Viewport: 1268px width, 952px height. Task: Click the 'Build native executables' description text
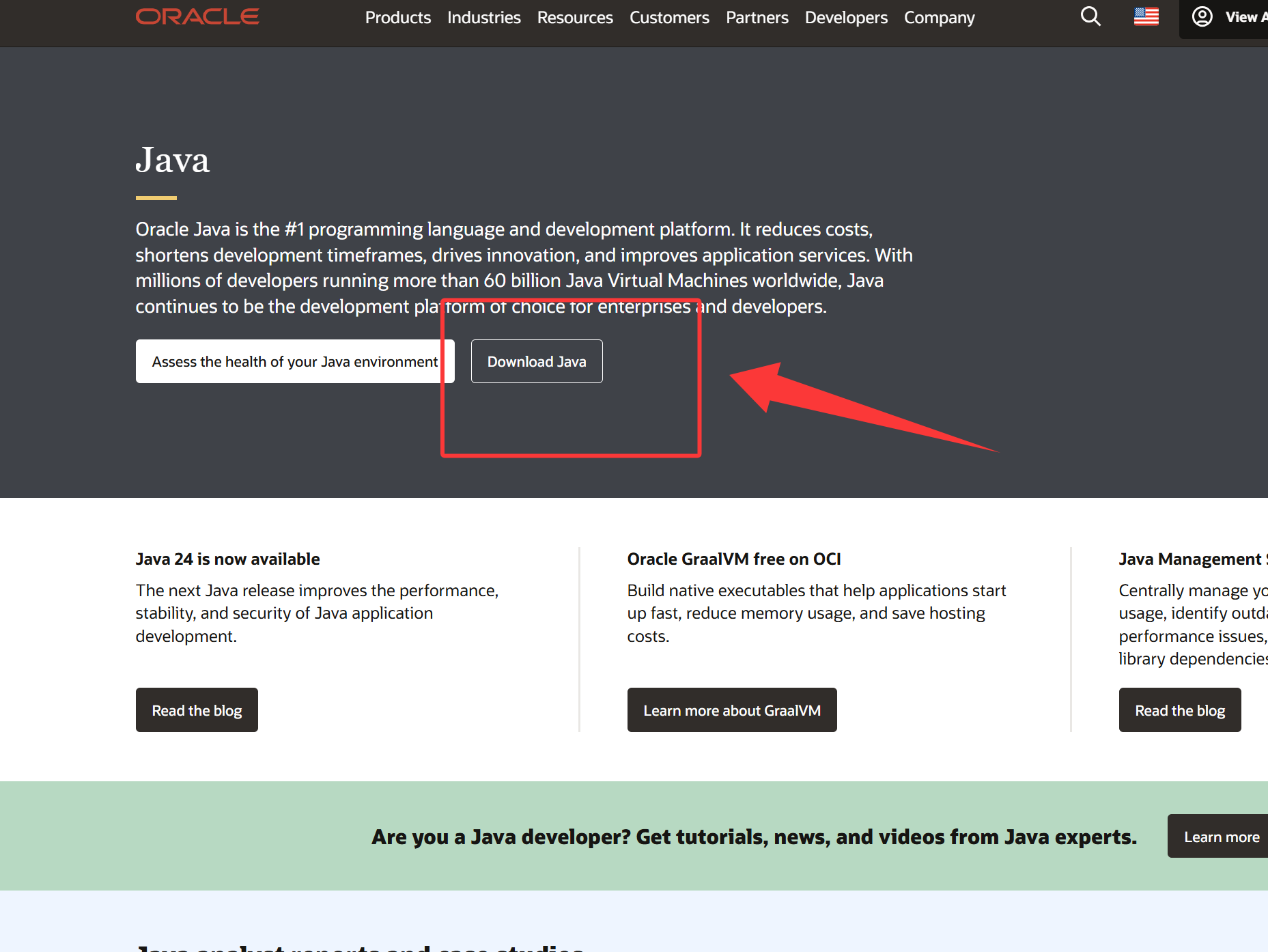pyautogui.click(x=817, y=613)
